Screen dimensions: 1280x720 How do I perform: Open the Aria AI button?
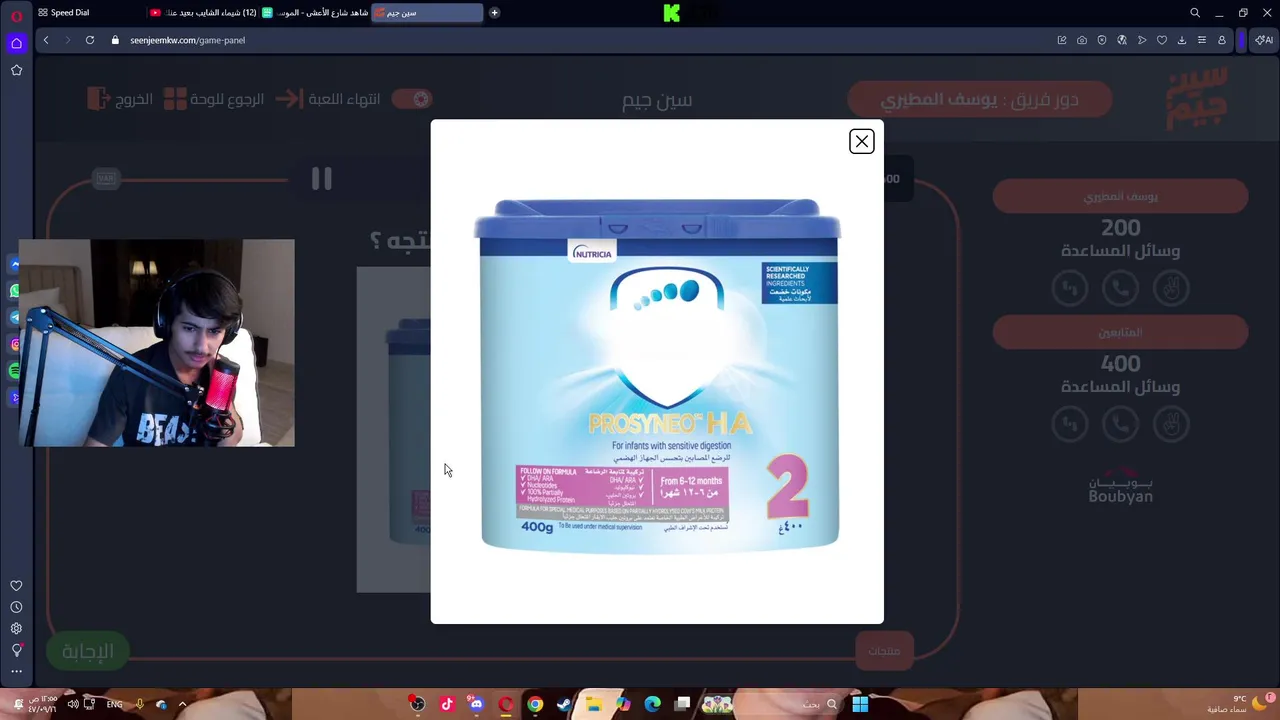[1264, 40]
